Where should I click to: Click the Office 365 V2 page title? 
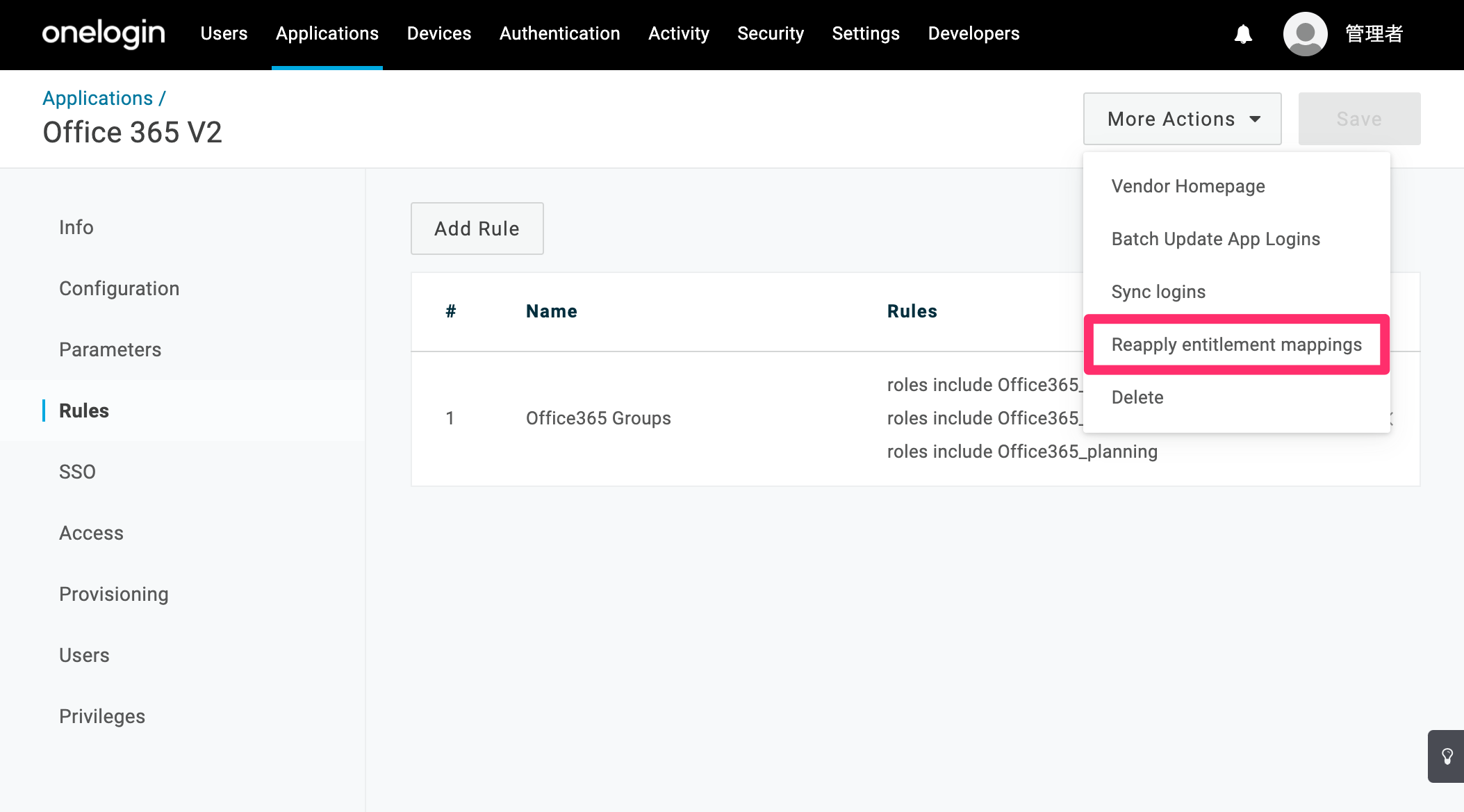click(132, 132)
